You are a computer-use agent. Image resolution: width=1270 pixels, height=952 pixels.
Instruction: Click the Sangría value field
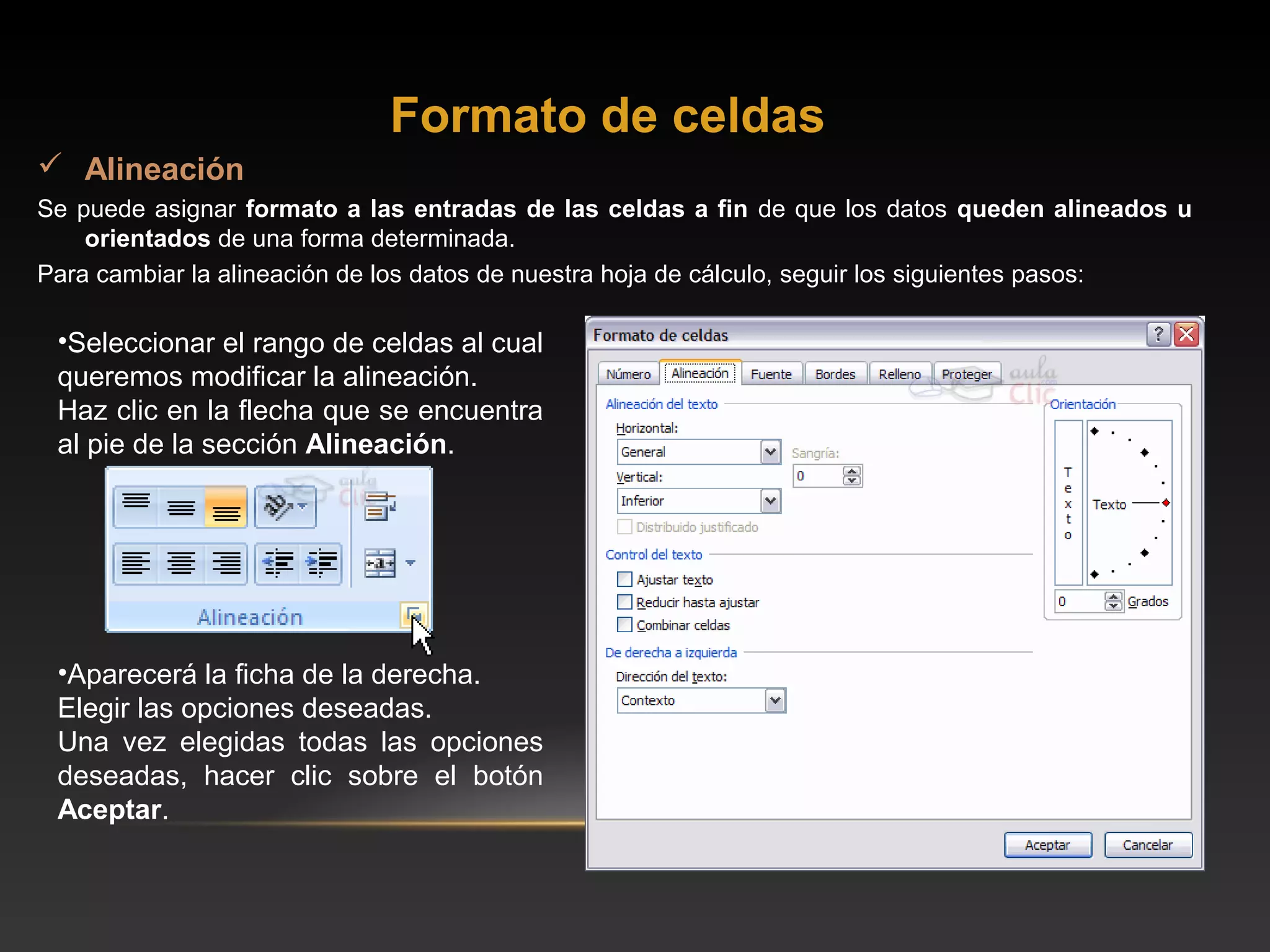point(818,476)
